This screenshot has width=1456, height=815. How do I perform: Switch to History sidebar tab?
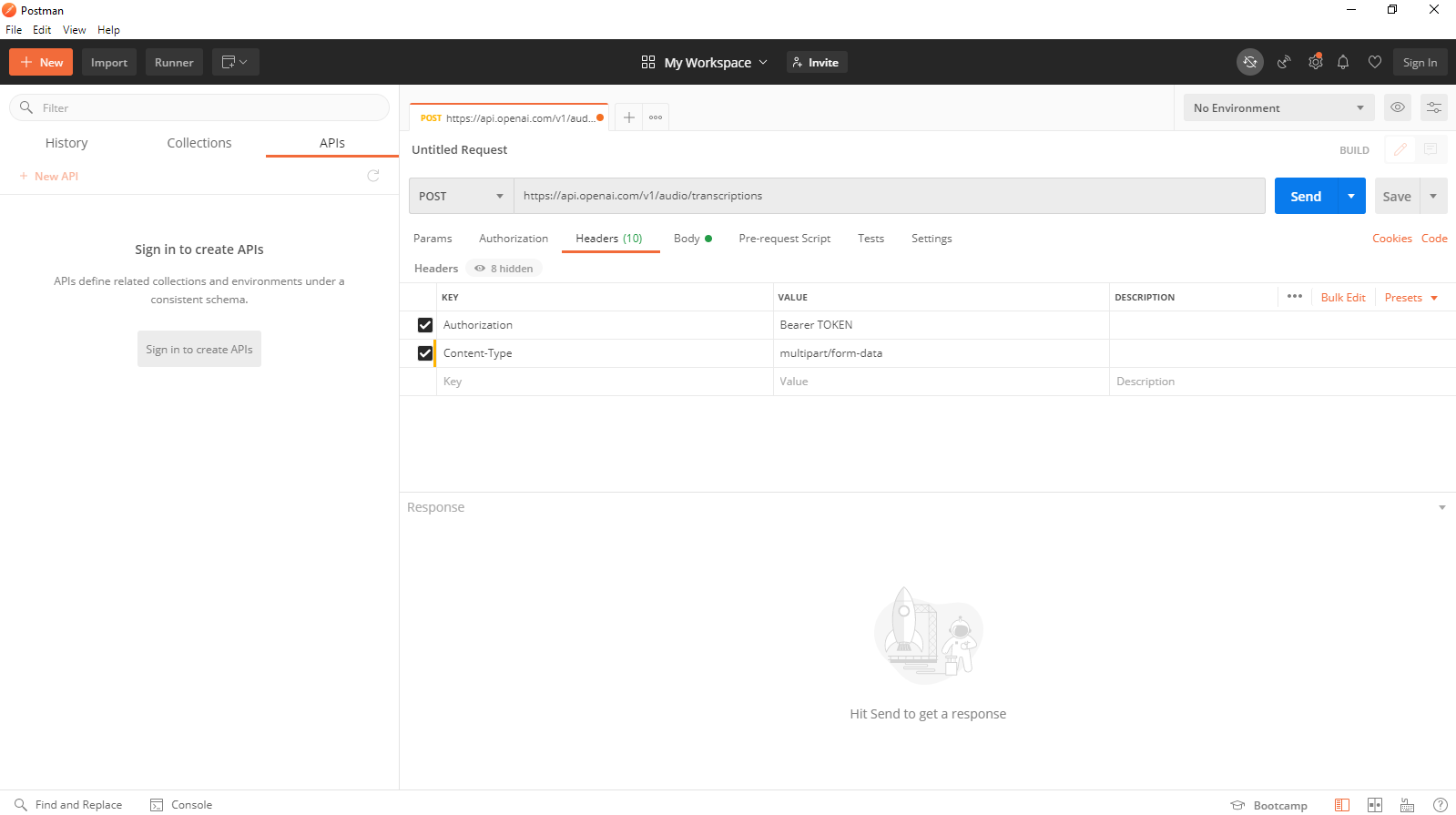point(66,143)
